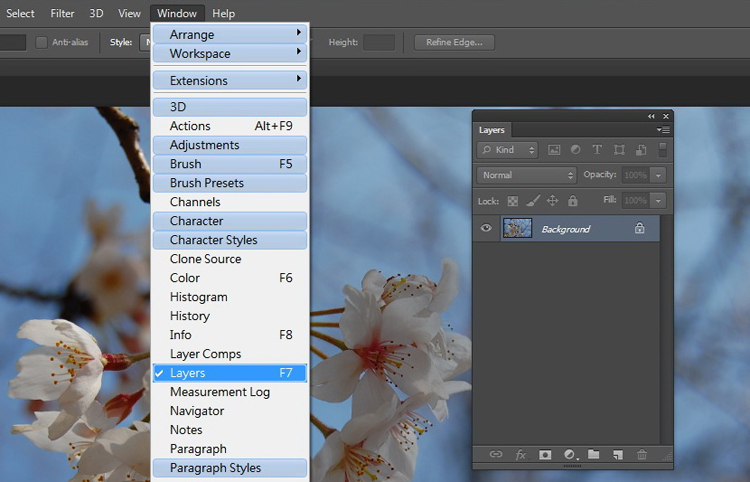The image size is (750, 482).
Task: Create a new layer icon
Action: tap(618, 454)
